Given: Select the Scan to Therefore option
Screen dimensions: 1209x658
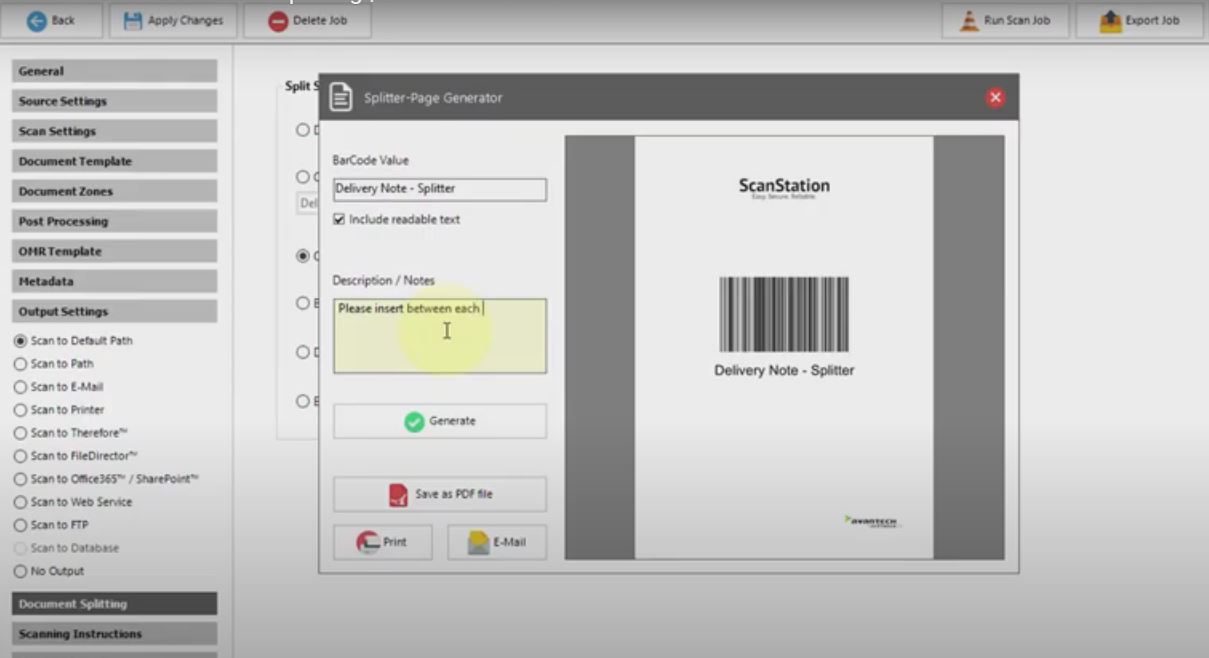Looking at the screenshot, I should tap(71, 433).
